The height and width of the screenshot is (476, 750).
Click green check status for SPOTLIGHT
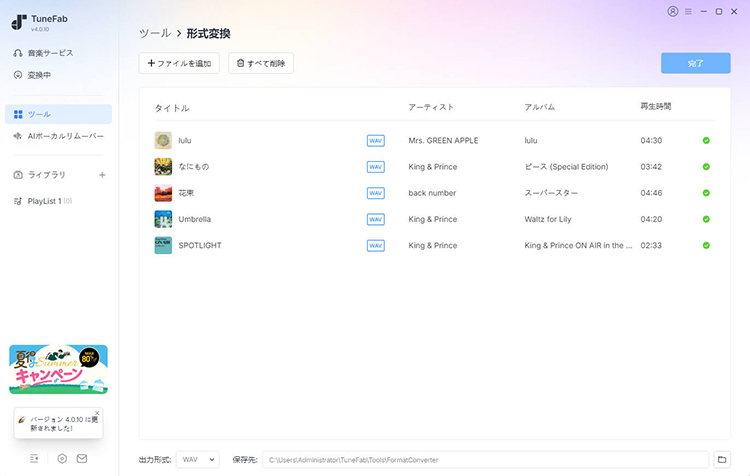(706, 245)
